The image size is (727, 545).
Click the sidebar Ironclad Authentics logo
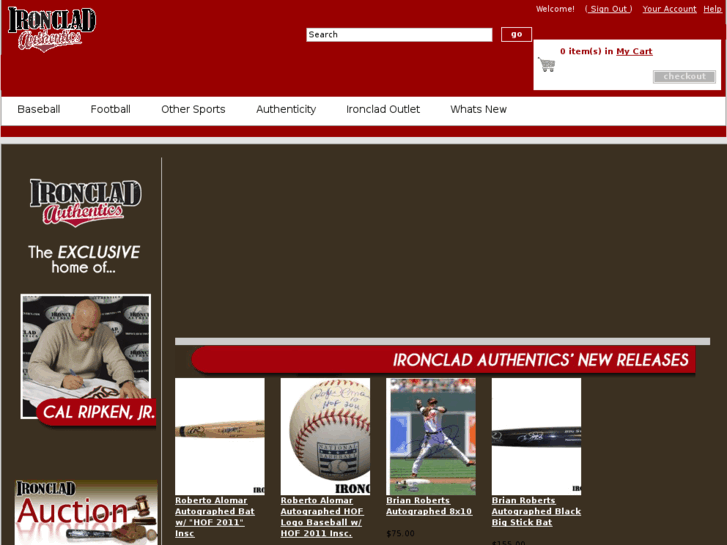[86, 203]
